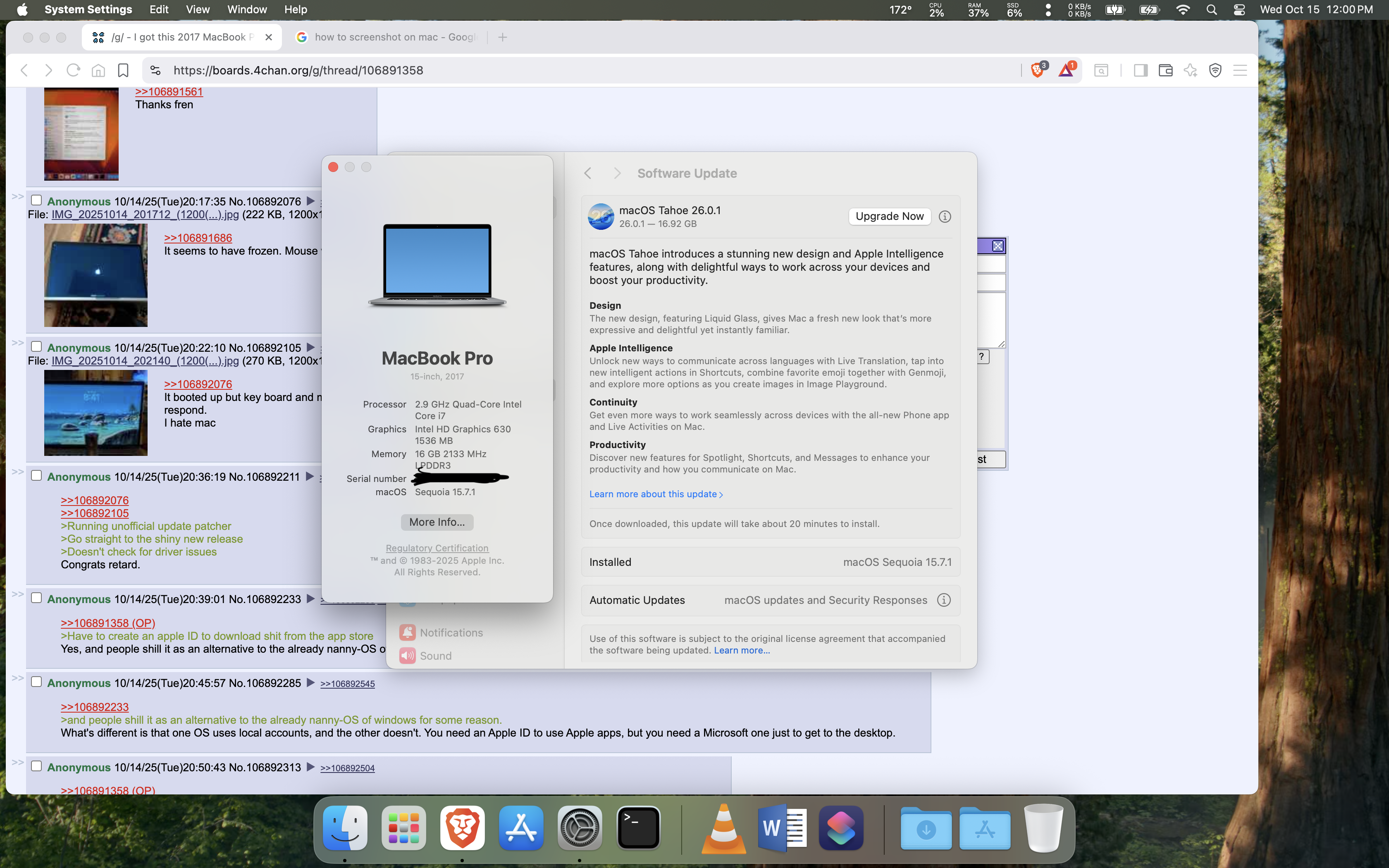Viewport: 1389px width, 868px height.
Task: Open the Brave Wallet icon
Action: (x=1165, y=70)
